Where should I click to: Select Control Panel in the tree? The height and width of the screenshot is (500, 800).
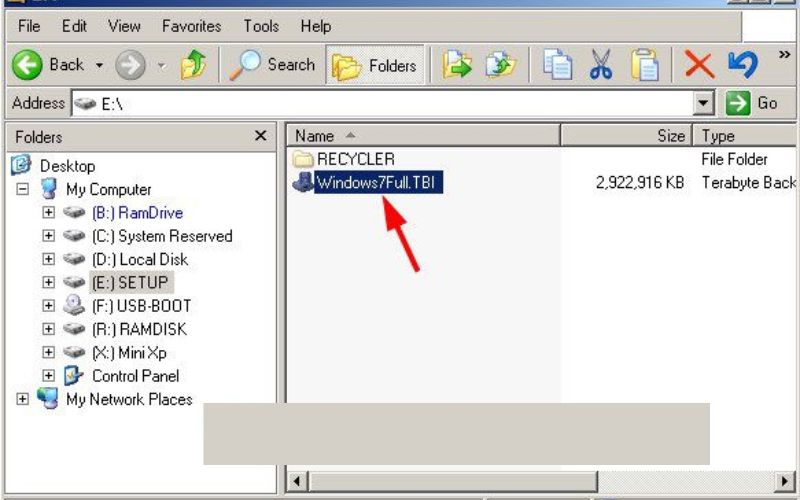coord(135,376)
